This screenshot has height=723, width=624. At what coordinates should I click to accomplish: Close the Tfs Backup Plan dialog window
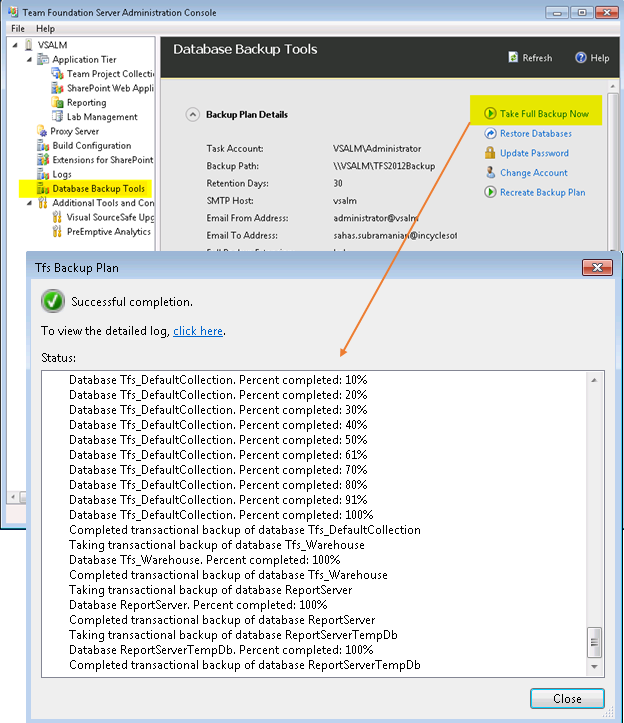coord(596,267)
